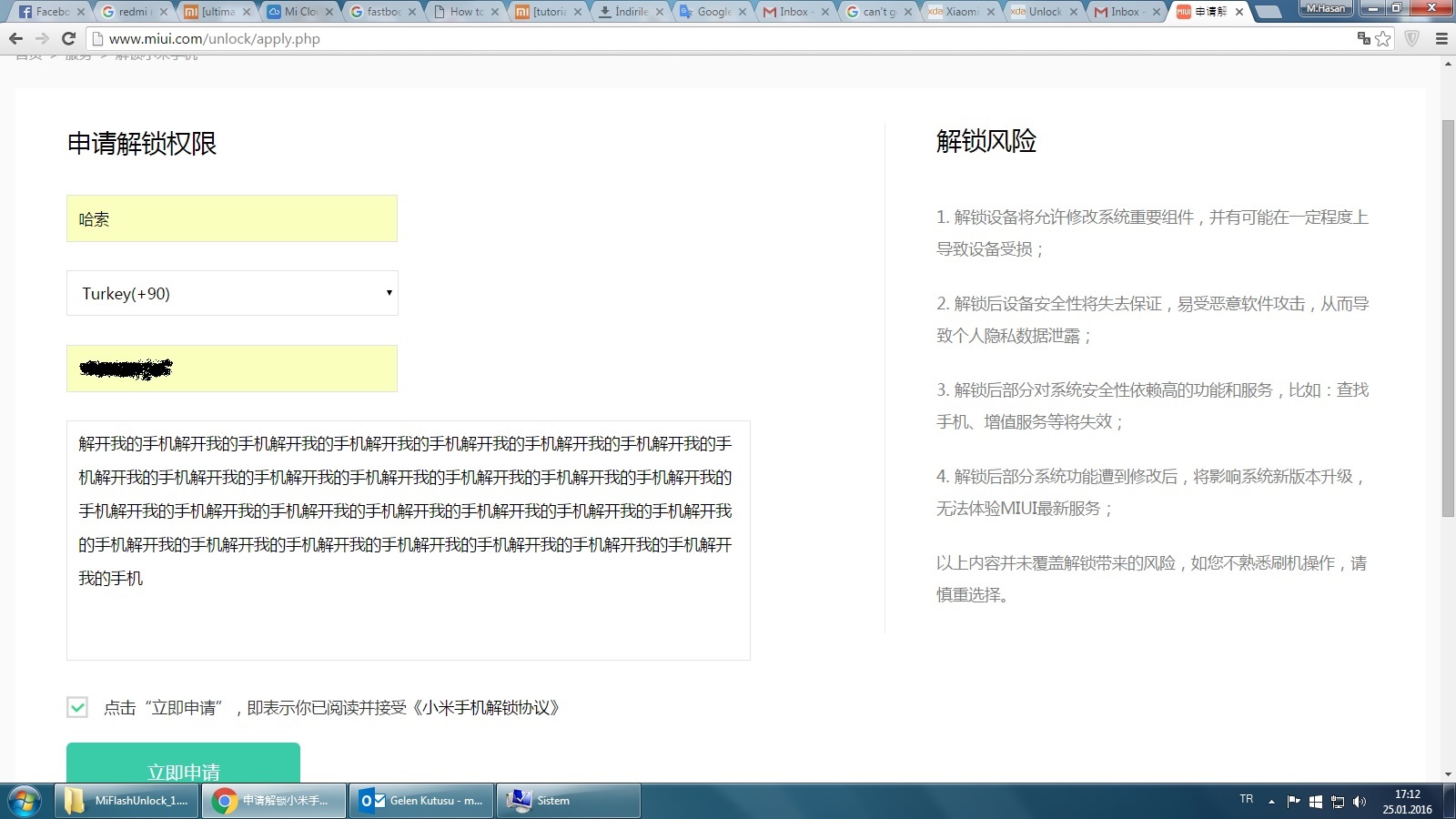The width and height of the screenshot is (1456, 819).
Task: Open the Turkey(+90) country code dropdown
Action: (x=232, y=293)
